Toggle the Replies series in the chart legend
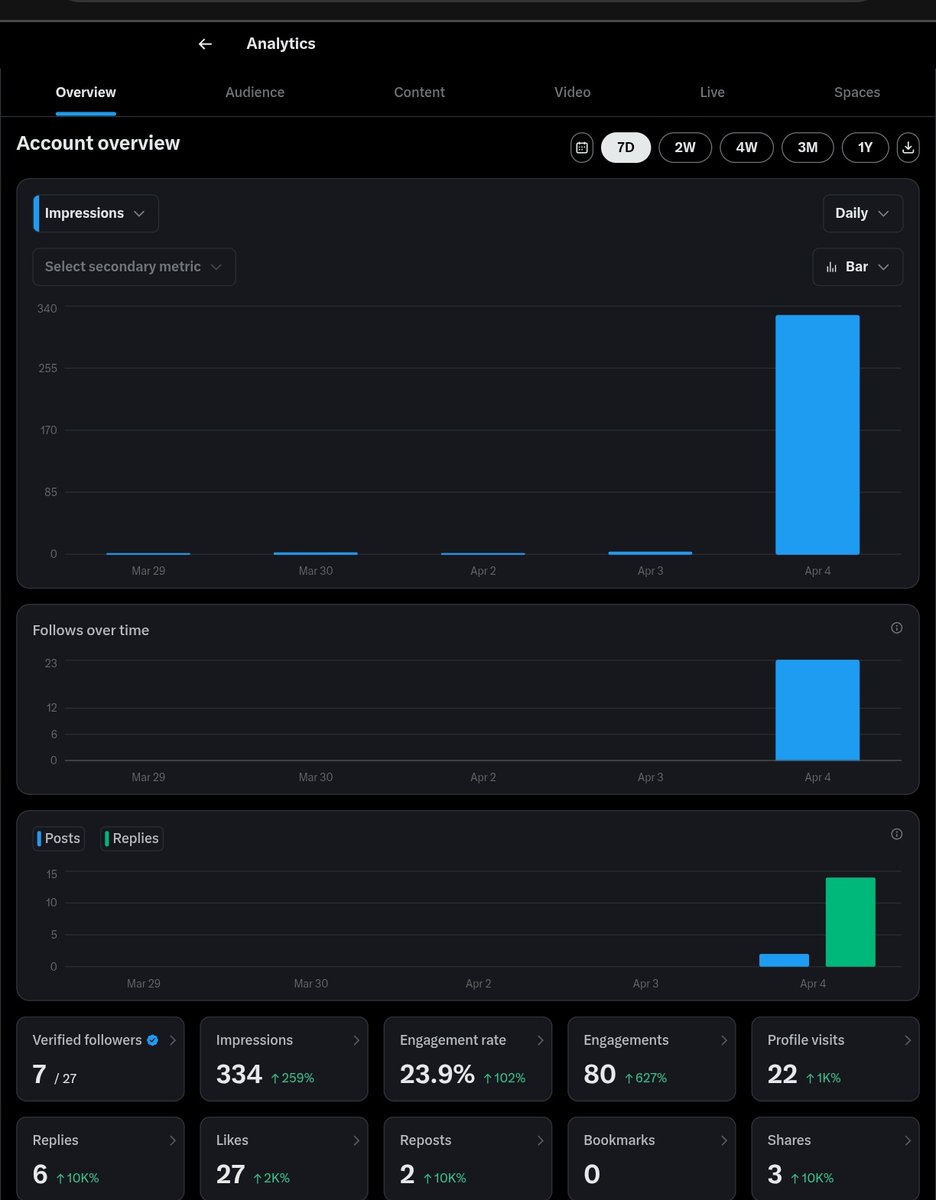This screenshot has height=1200, width=936. (131, 838)
